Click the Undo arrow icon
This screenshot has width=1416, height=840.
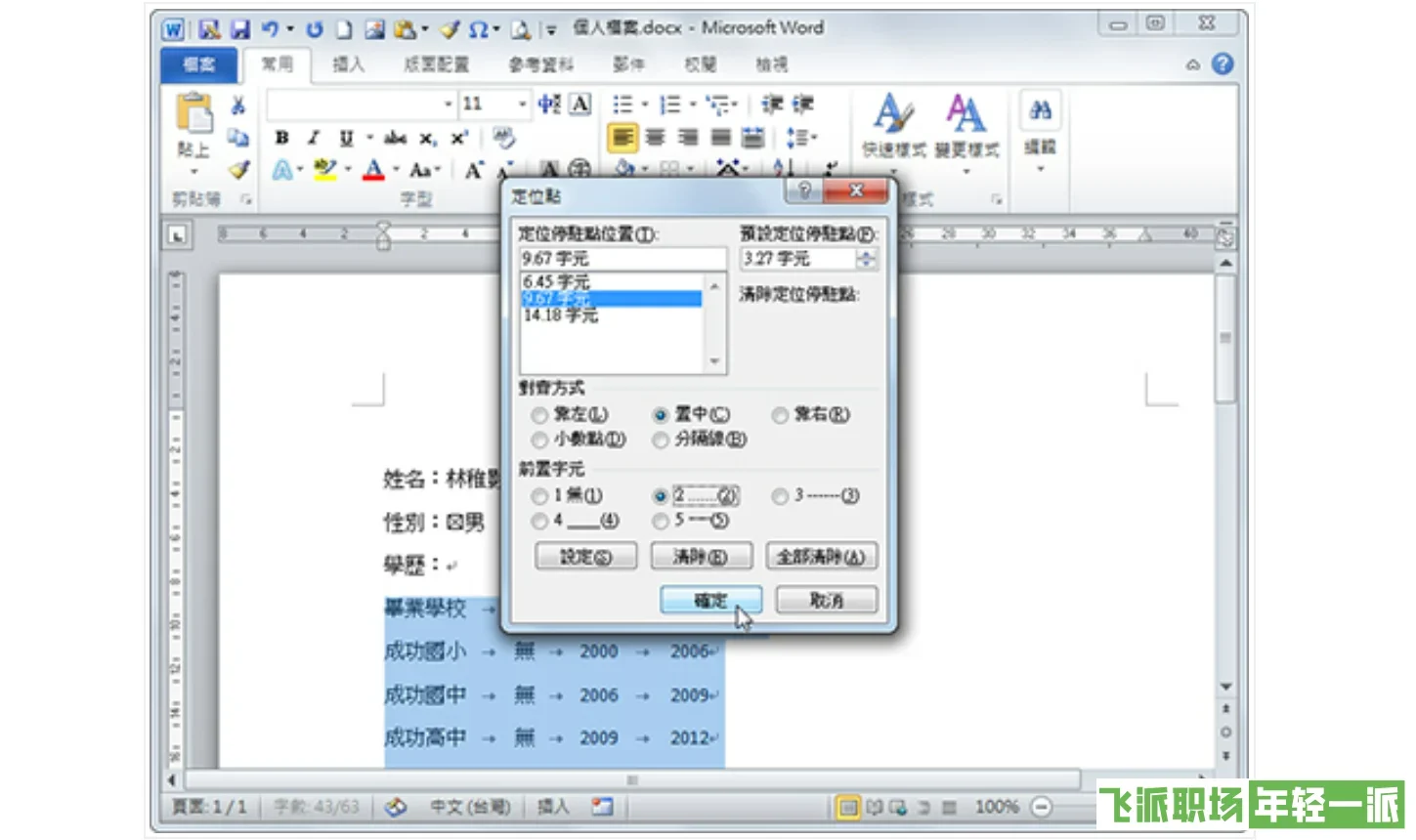tap(271, 29)
